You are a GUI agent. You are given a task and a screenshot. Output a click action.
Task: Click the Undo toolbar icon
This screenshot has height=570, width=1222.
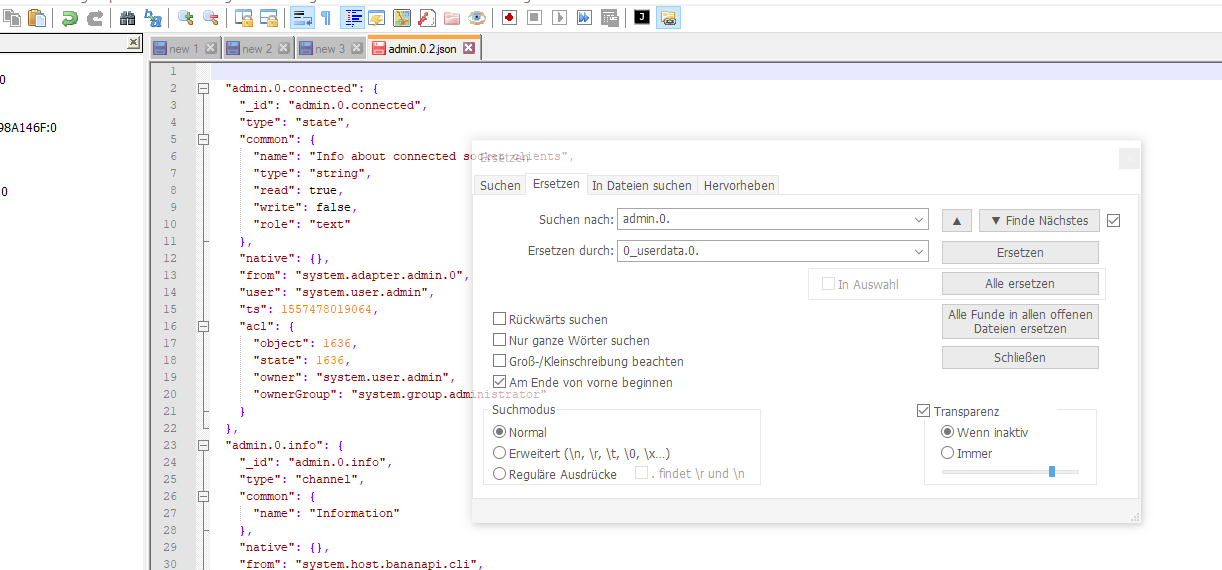coord(70,18)
